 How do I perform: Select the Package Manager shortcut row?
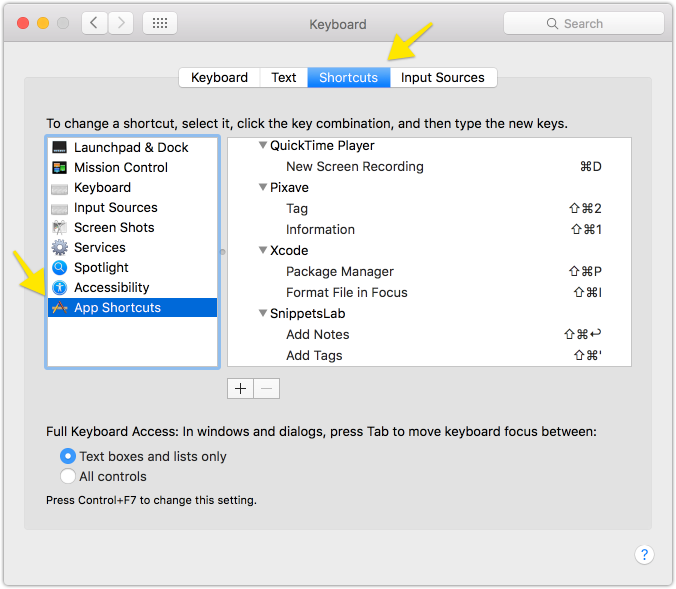click(429, 271)
